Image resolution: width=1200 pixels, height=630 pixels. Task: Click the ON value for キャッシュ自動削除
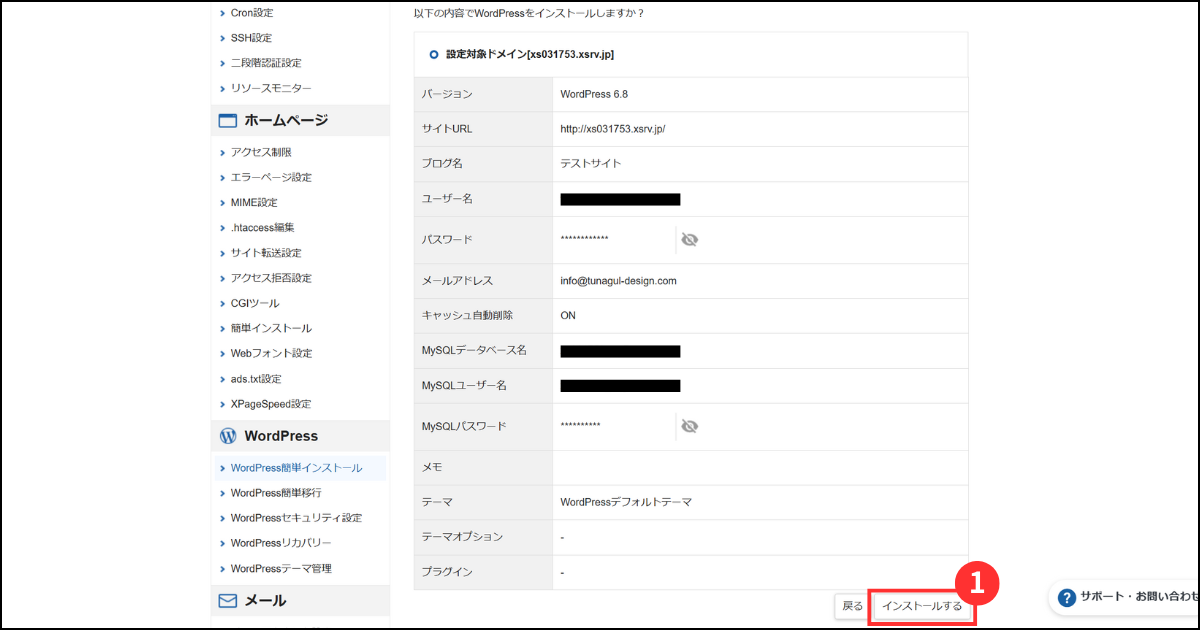click(568, 316)
